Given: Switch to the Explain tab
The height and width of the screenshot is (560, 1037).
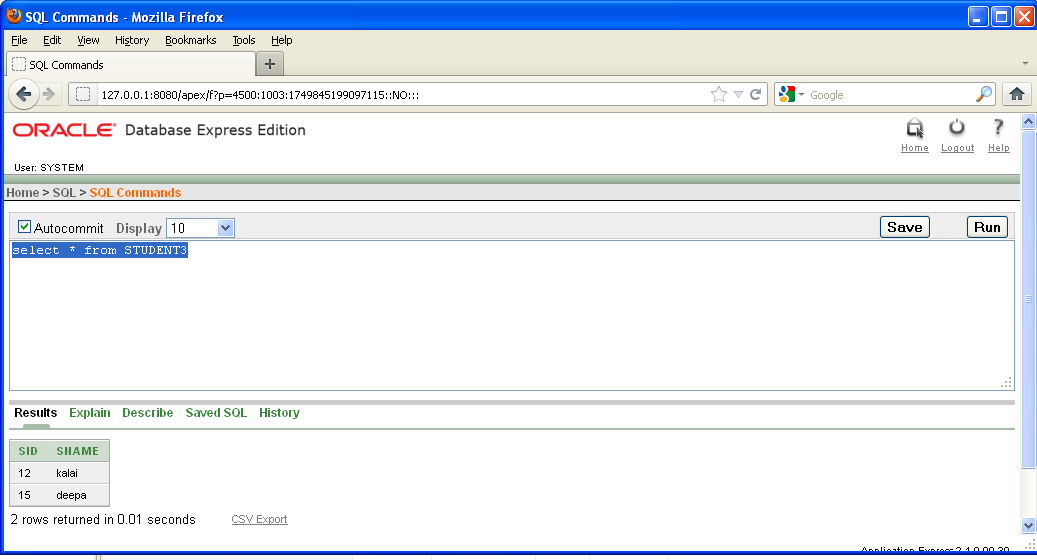Looking at the screenshot, I should 89,413.
